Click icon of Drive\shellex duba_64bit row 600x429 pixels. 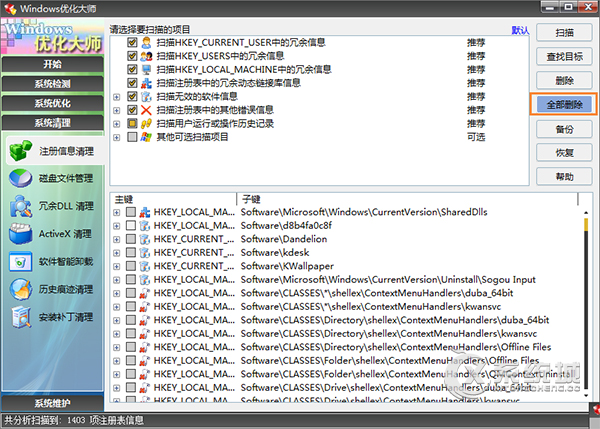[x=144, y=388]
